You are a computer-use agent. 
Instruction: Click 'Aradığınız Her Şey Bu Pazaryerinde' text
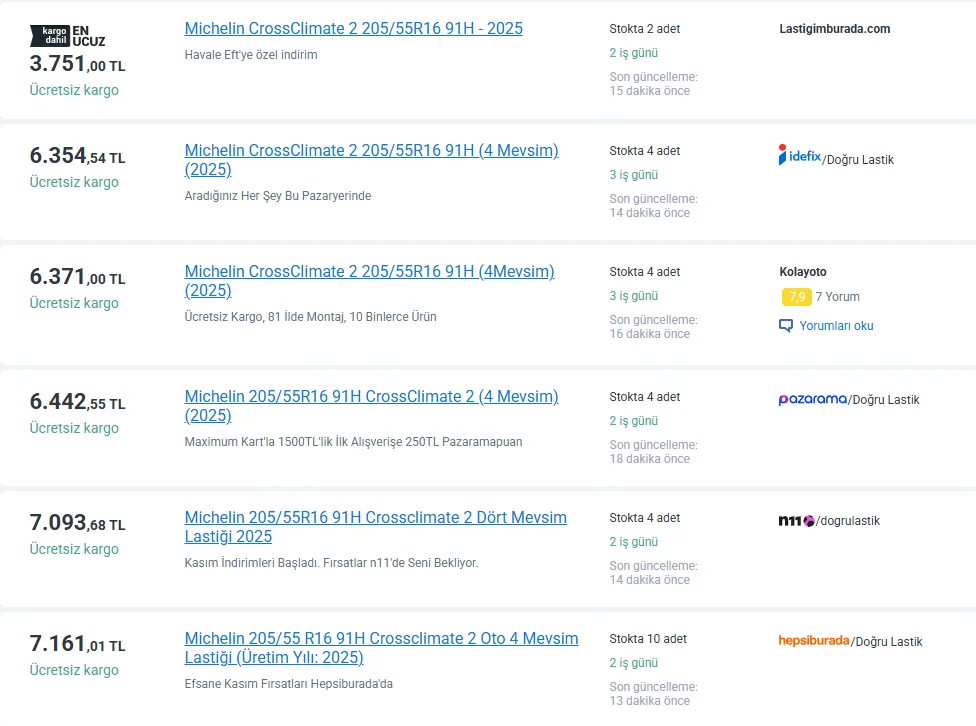pos(278,196)
